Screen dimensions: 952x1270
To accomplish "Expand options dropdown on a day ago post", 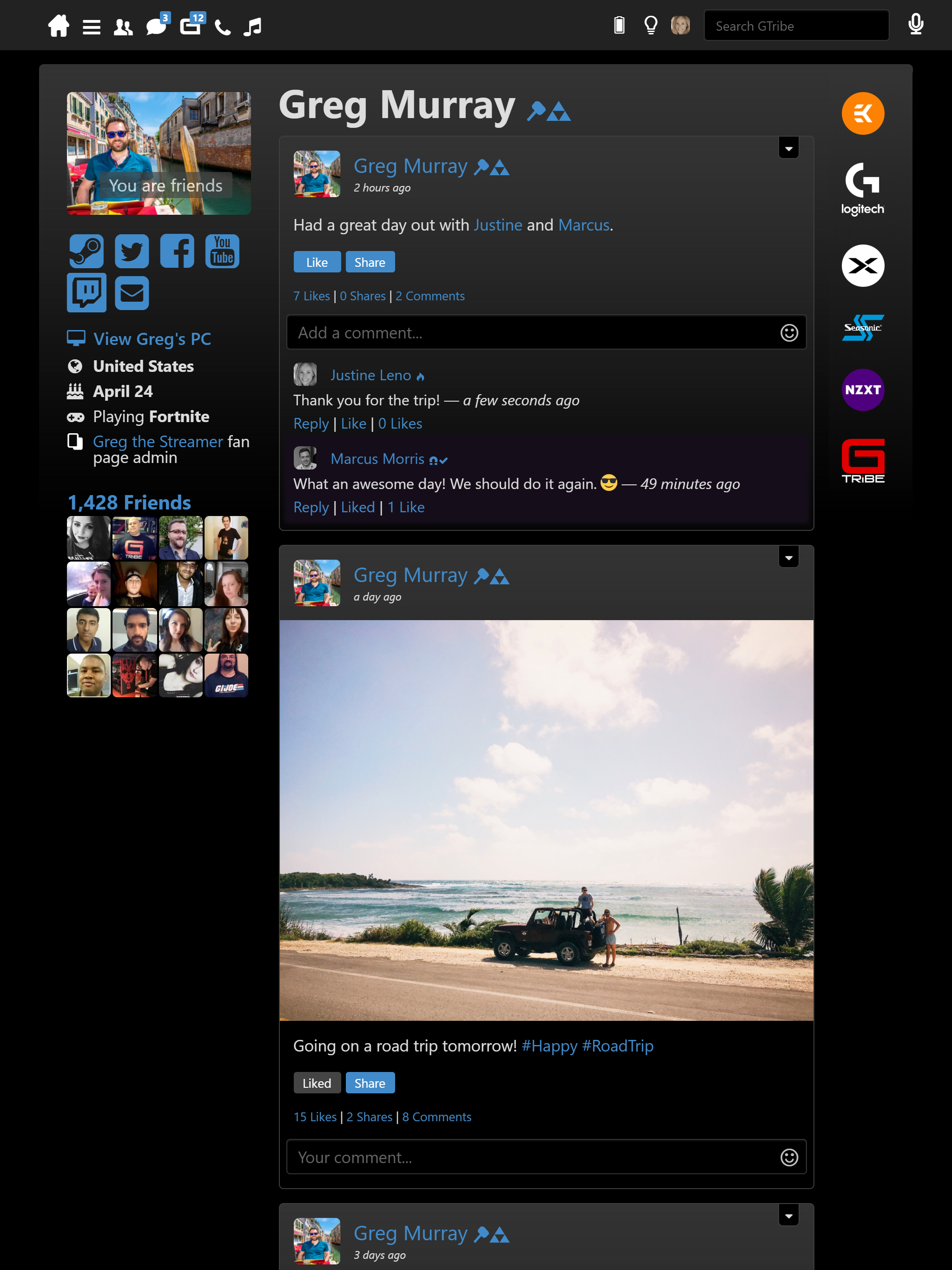I will (788, 557).
